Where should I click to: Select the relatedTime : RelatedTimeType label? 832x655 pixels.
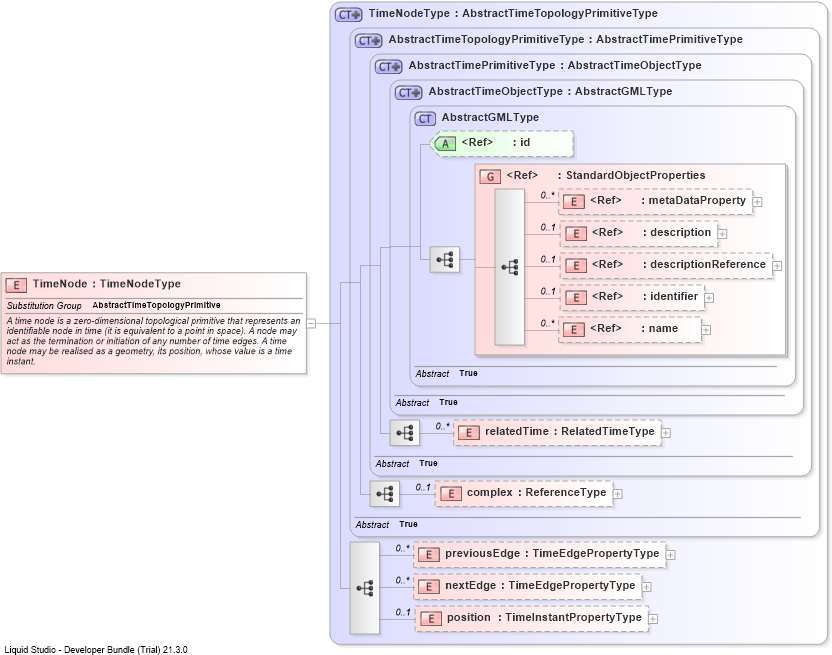tap(570, 432)
